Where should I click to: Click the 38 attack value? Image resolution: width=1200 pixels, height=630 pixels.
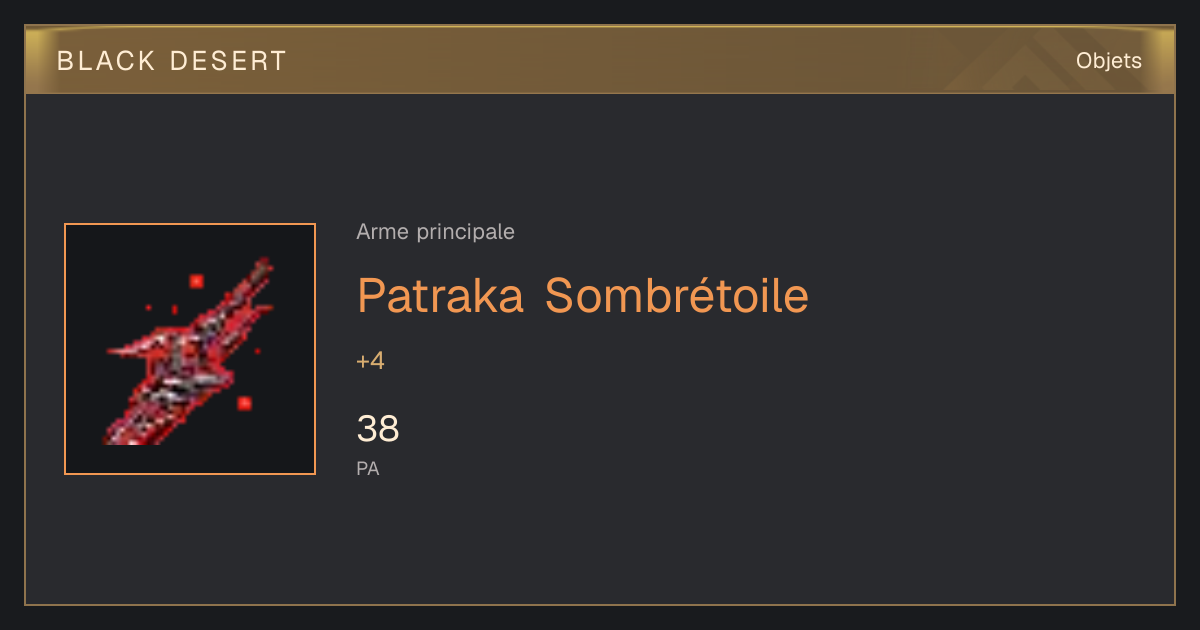378,429
